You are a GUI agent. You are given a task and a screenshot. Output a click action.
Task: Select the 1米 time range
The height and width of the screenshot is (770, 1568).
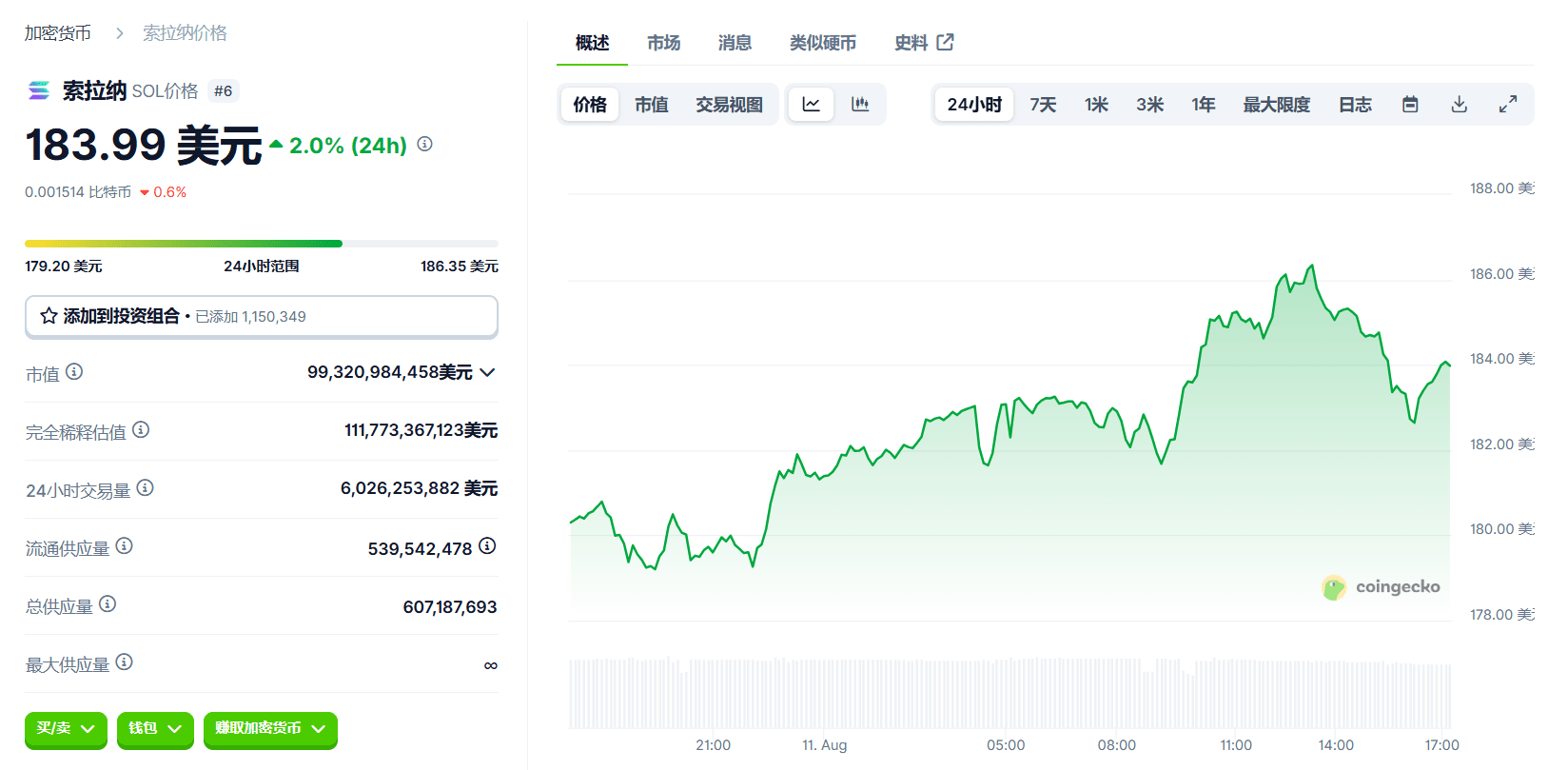[x=1096, y=105]
